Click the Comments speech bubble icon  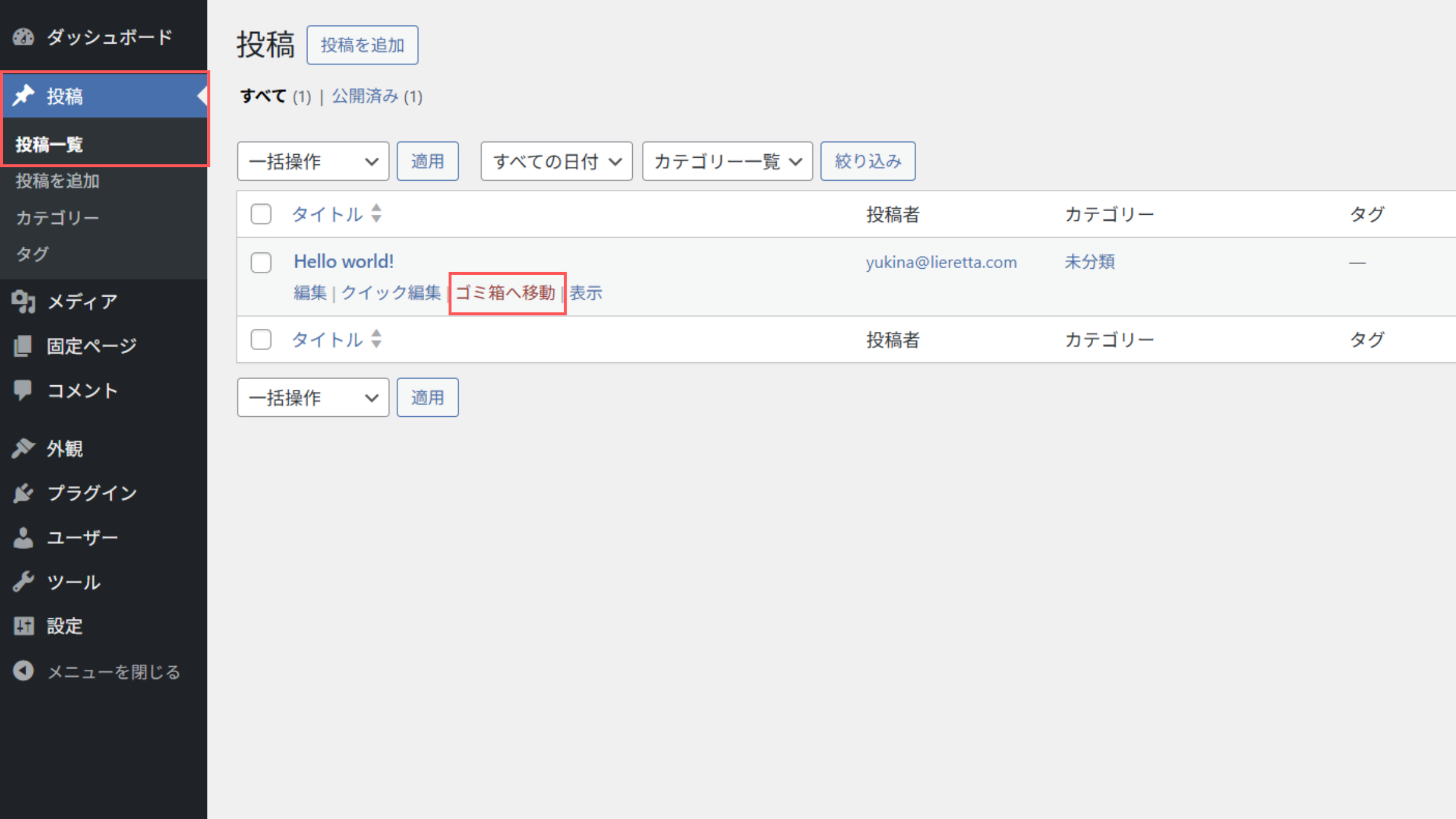tap(23, 390)
